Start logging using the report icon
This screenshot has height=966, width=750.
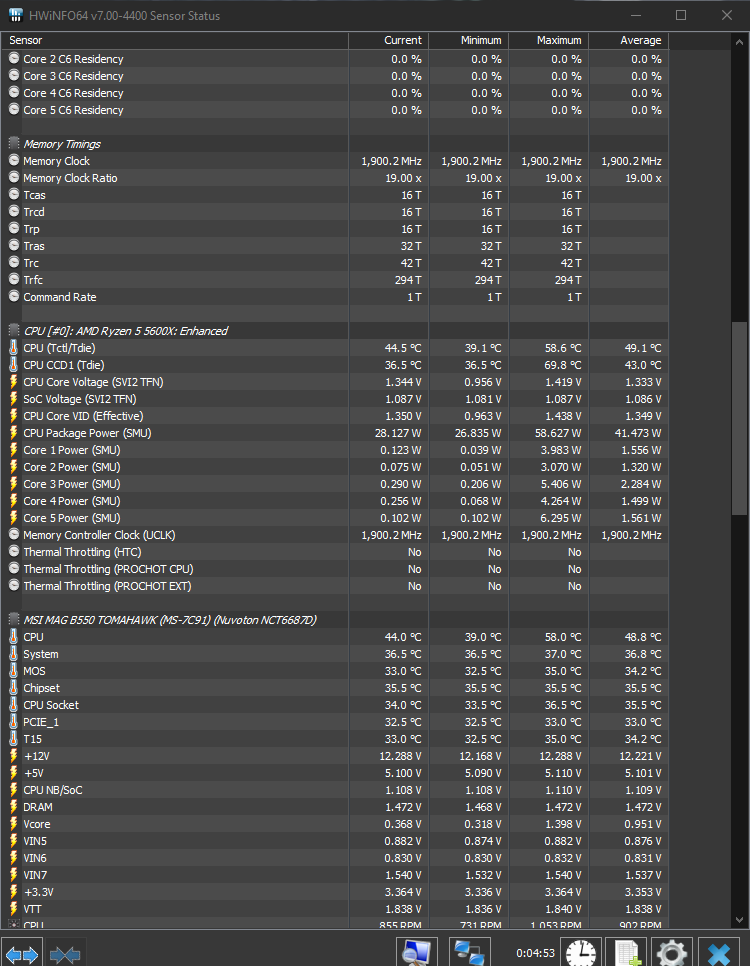click(626, 951)
